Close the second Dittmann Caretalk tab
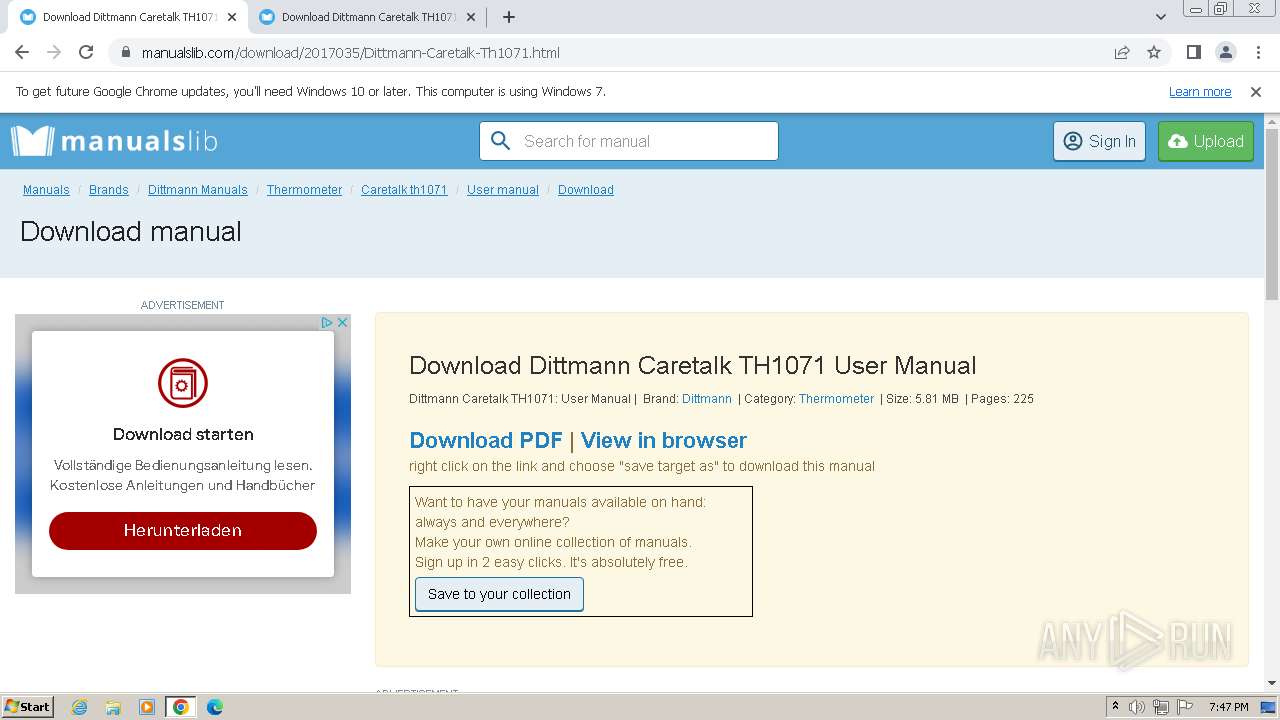The width and height of the screenshot is (1280, 720). [x=471, y=17]
